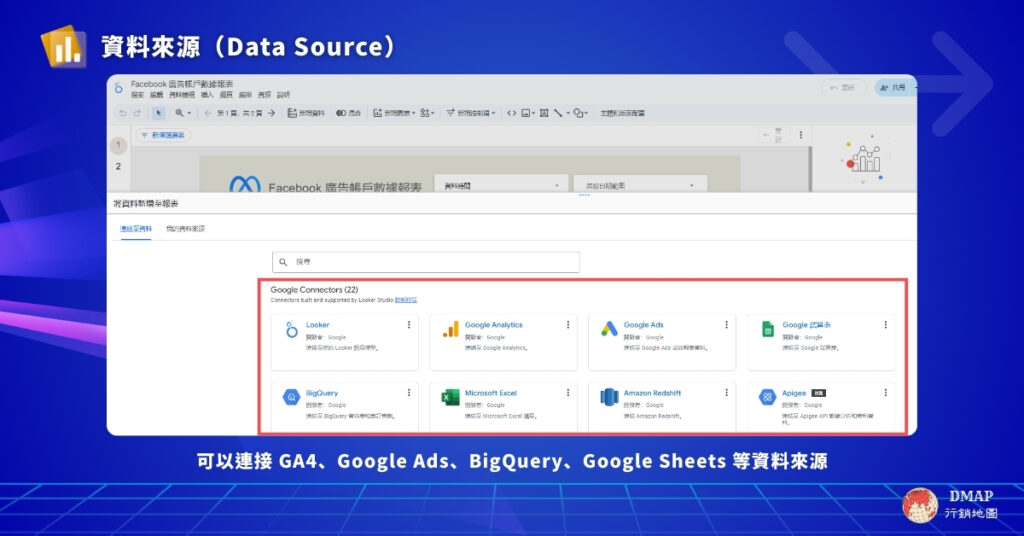This screenshot has height=536, width=1024.
Task: Click the Google Sheets connector icon
Action: click(x=768, y=330)
